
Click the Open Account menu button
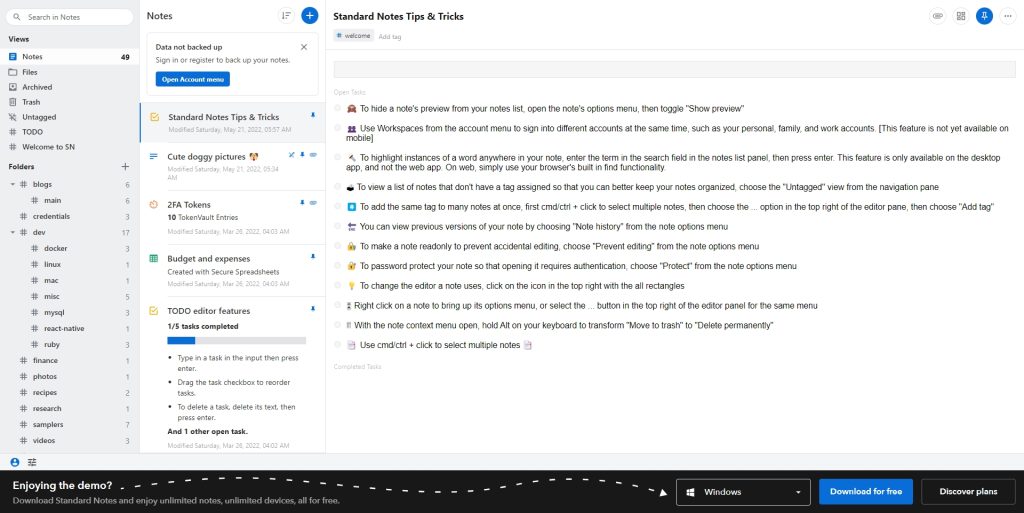coord(193,79)
